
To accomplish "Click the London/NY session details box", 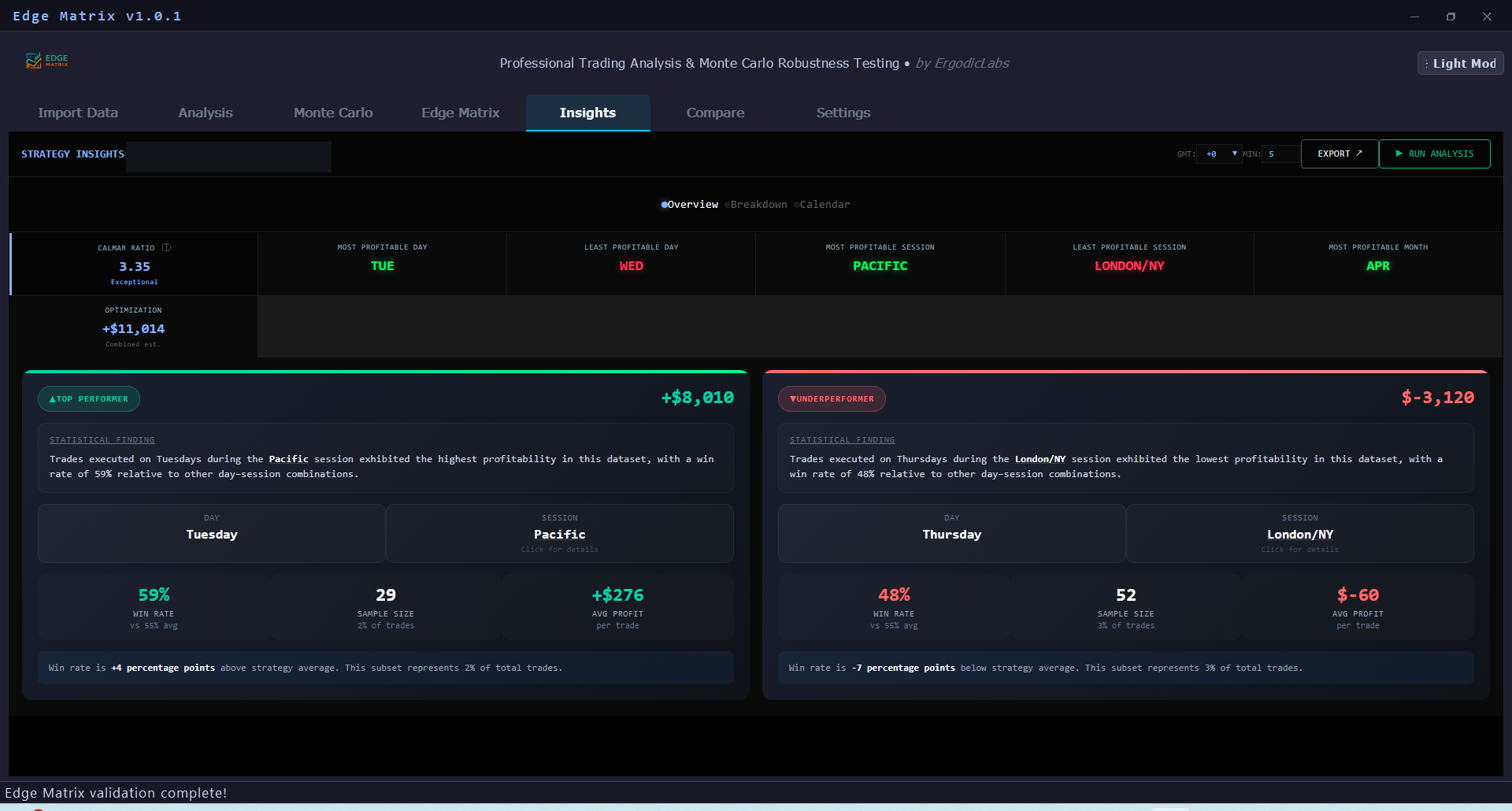I will (x=1299, y=533).
